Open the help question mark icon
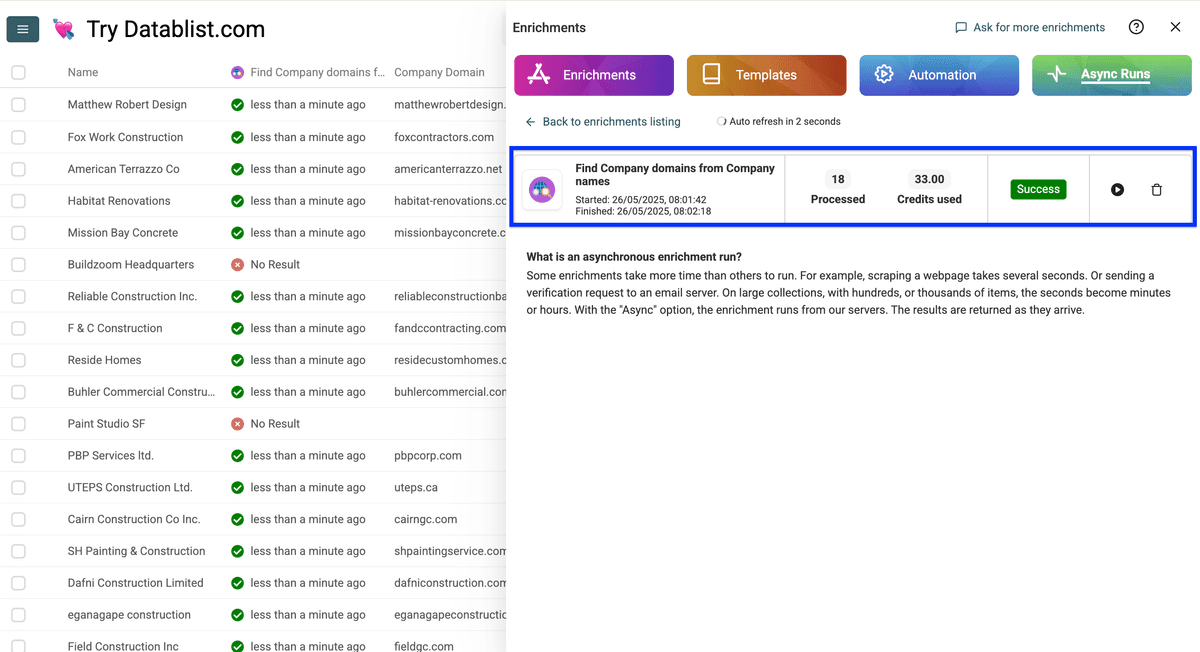 1136,27
